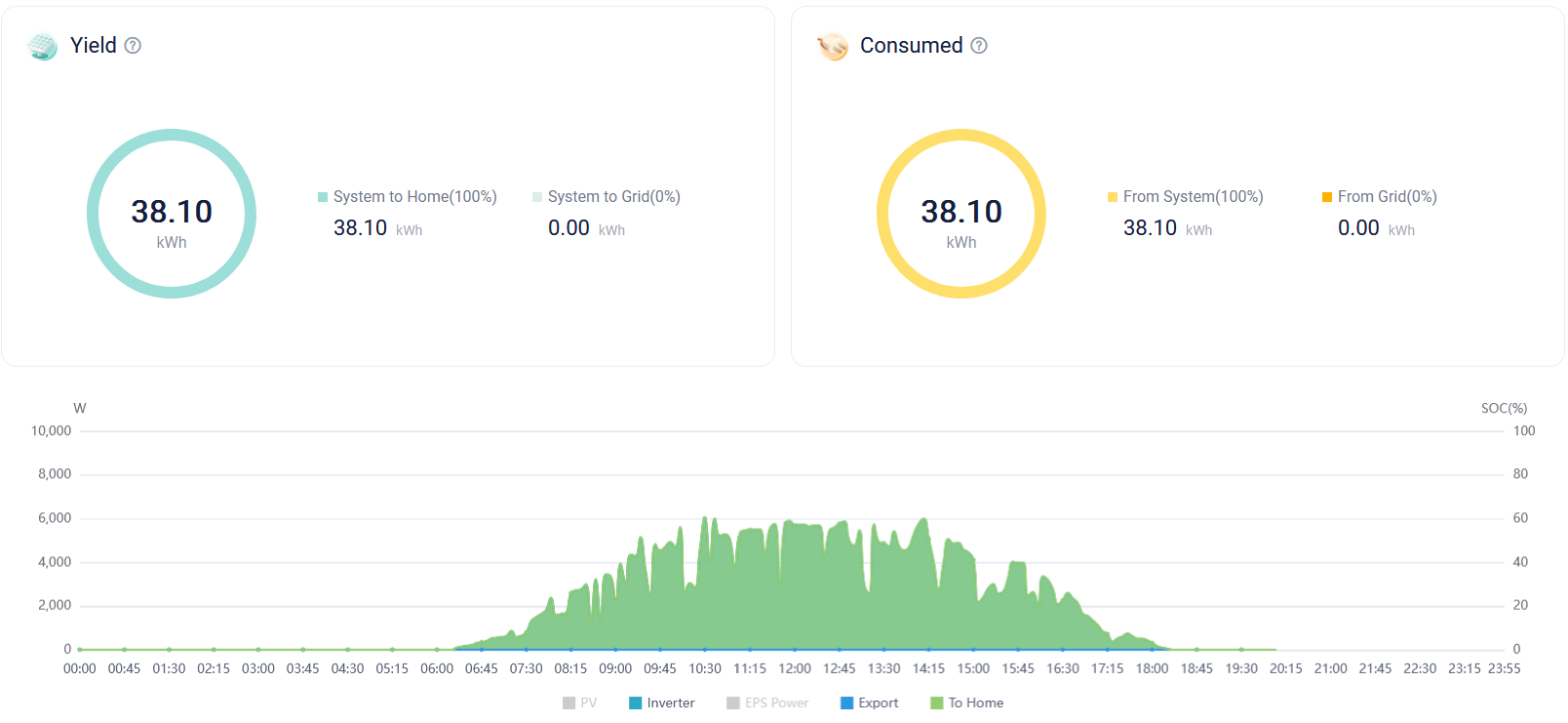Click the Consumed card title
Viewport: 1568px width, 723px height.
912,46
